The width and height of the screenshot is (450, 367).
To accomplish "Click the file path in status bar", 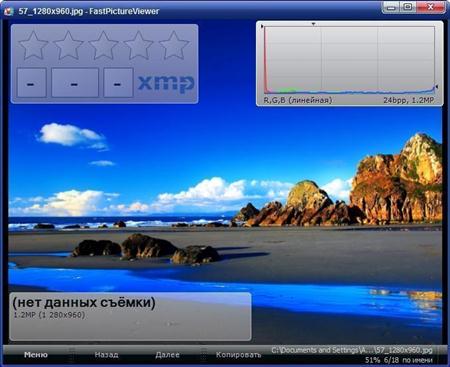I will (x=352, y=350).
